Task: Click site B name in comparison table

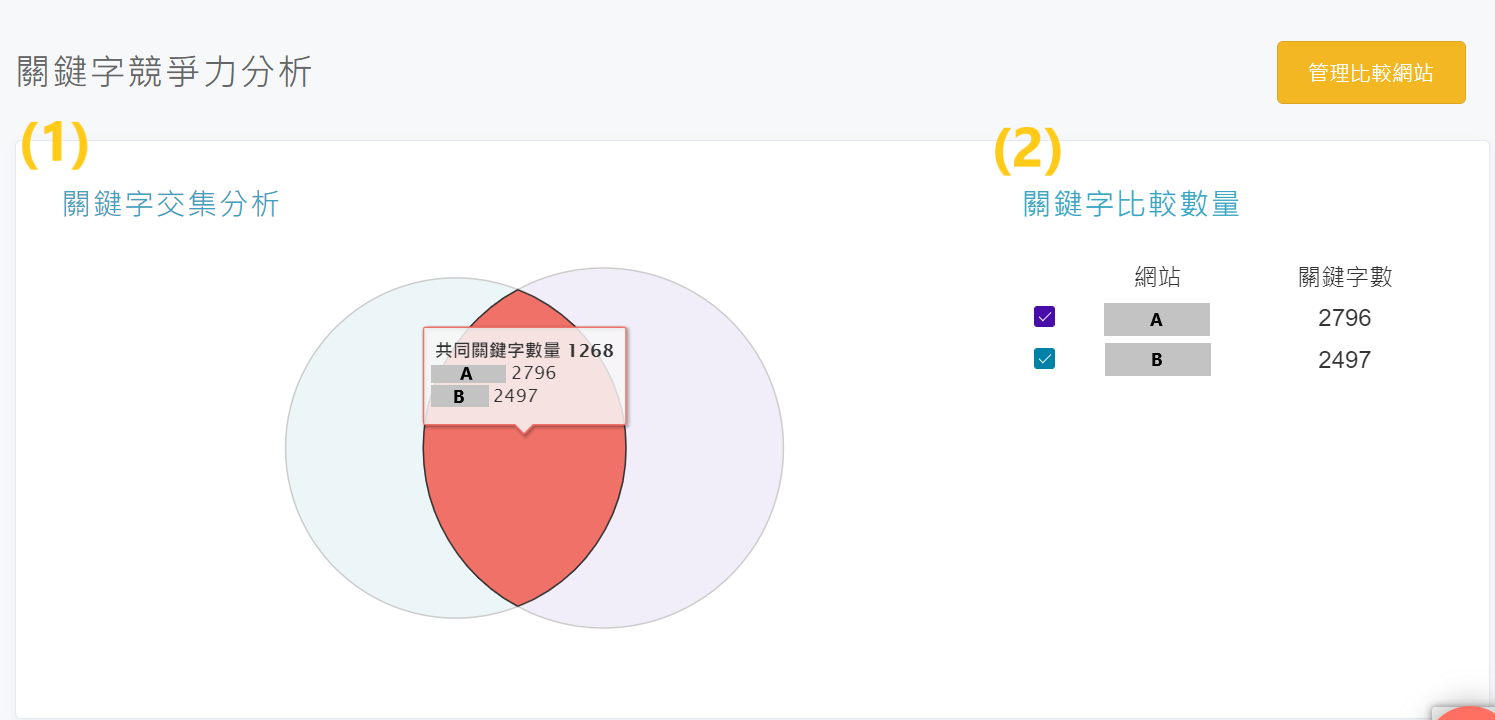Action: (1158, 360)
